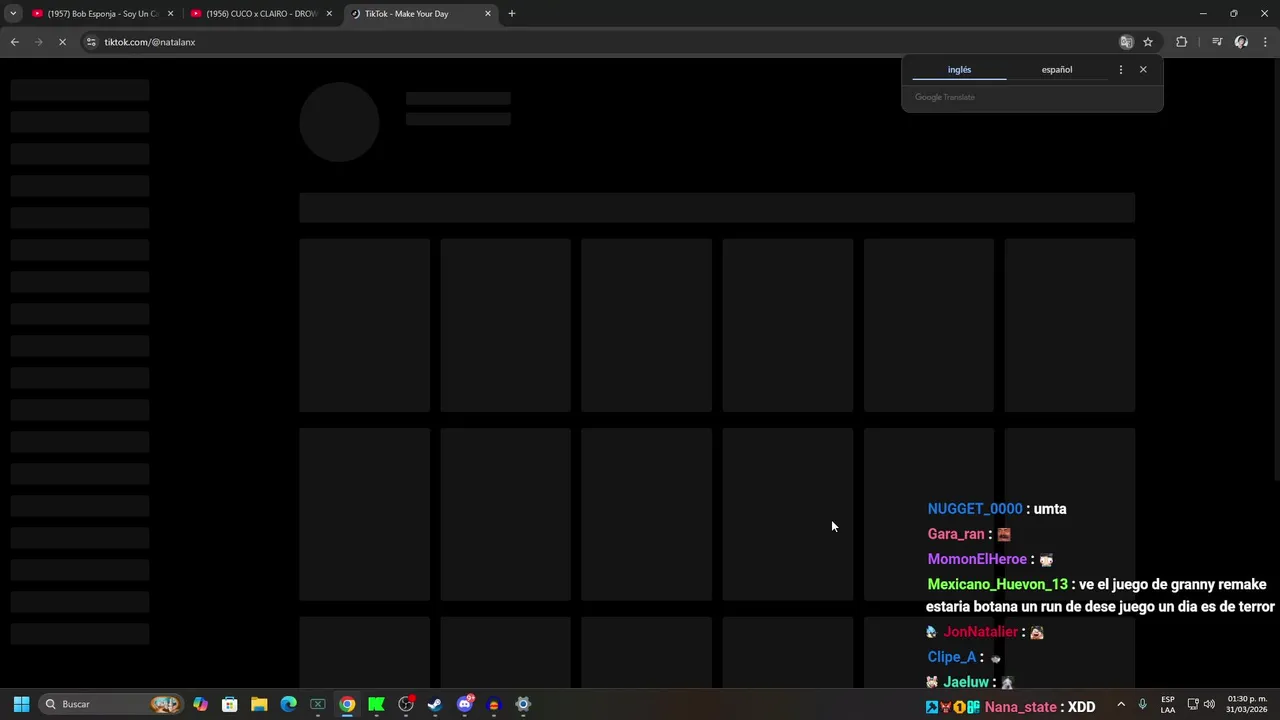Screen dimensions: 1280x720
Task: Open the taskbar app left of Settings
Action: pyautogui.click(x=493, y=704)
